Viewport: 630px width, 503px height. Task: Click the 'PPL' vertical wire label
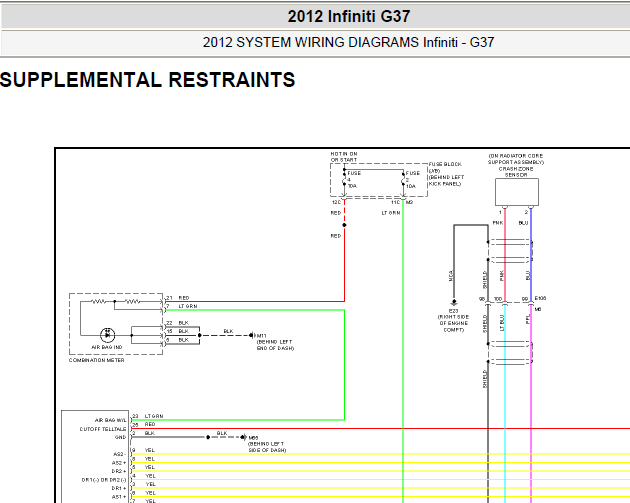click(x=528, y=319)
